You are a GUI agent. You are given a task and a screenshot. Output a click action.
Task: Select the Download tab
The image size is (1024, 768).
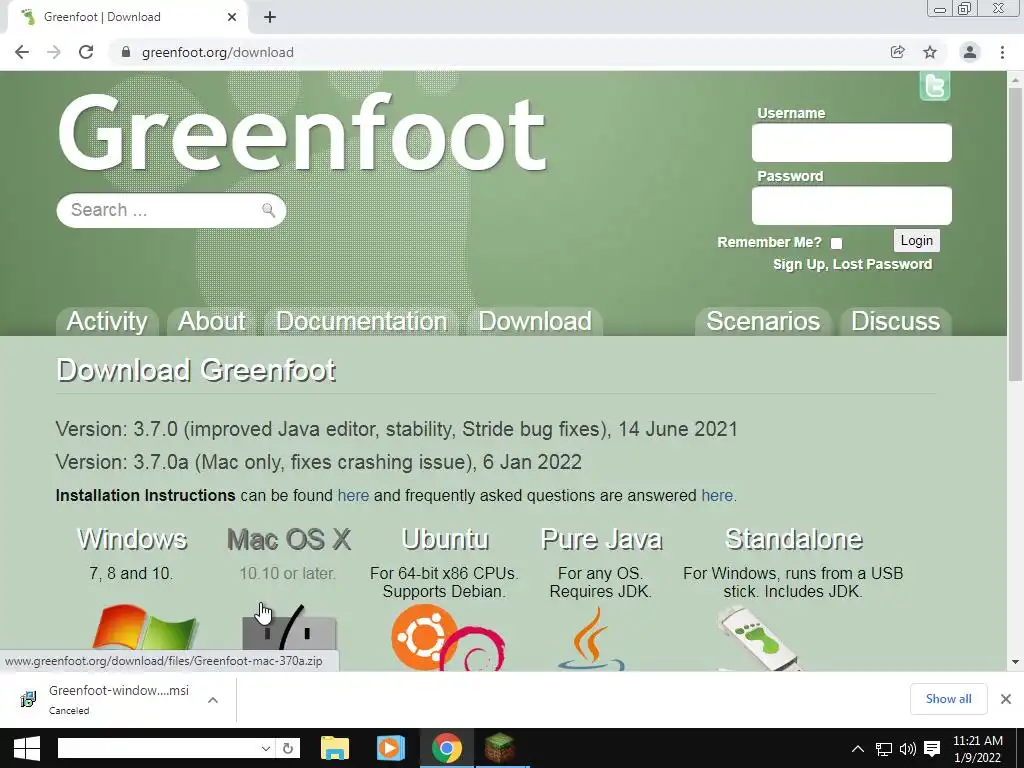coord(535,321)
